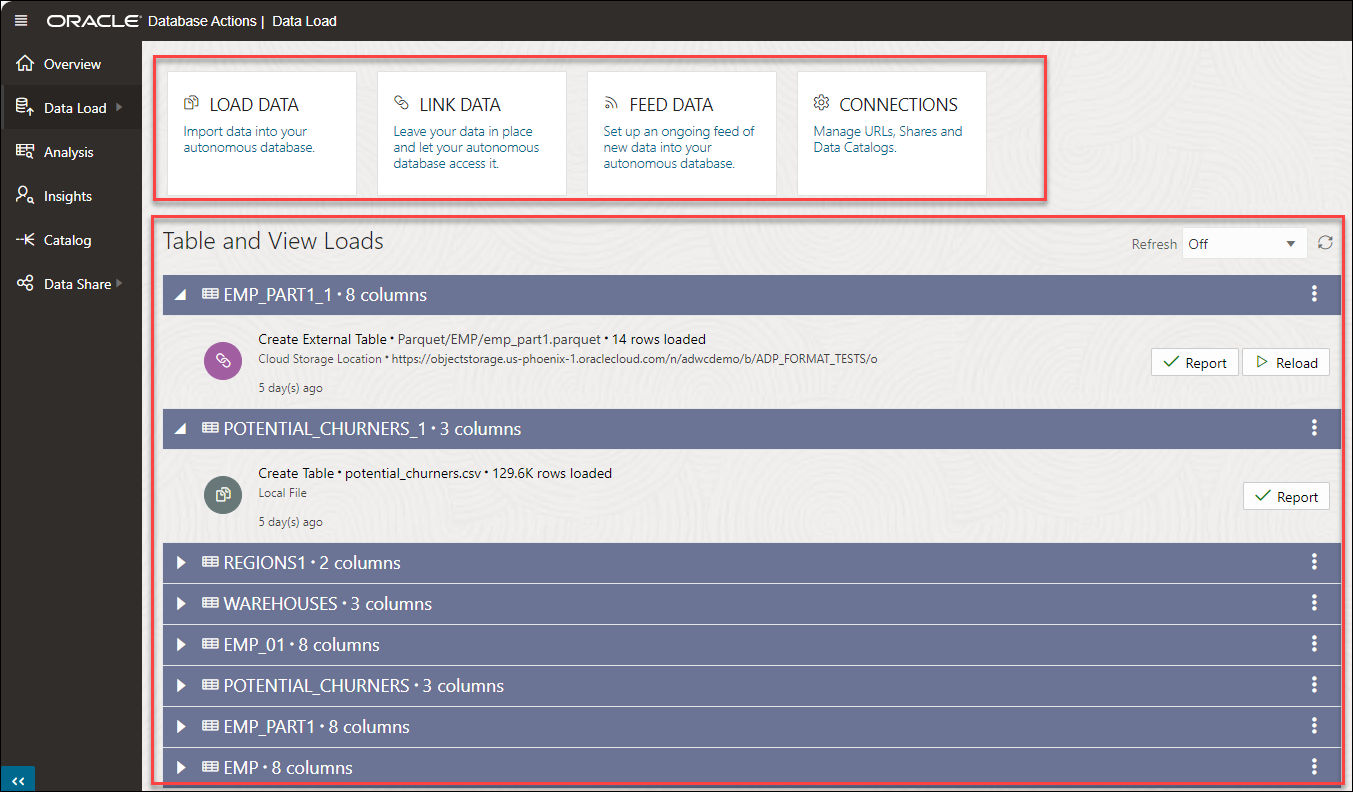Viewport: 1353px width, 792px height.
Task: Click the CONNECTIONS gear icon
Action: point(822,103)
